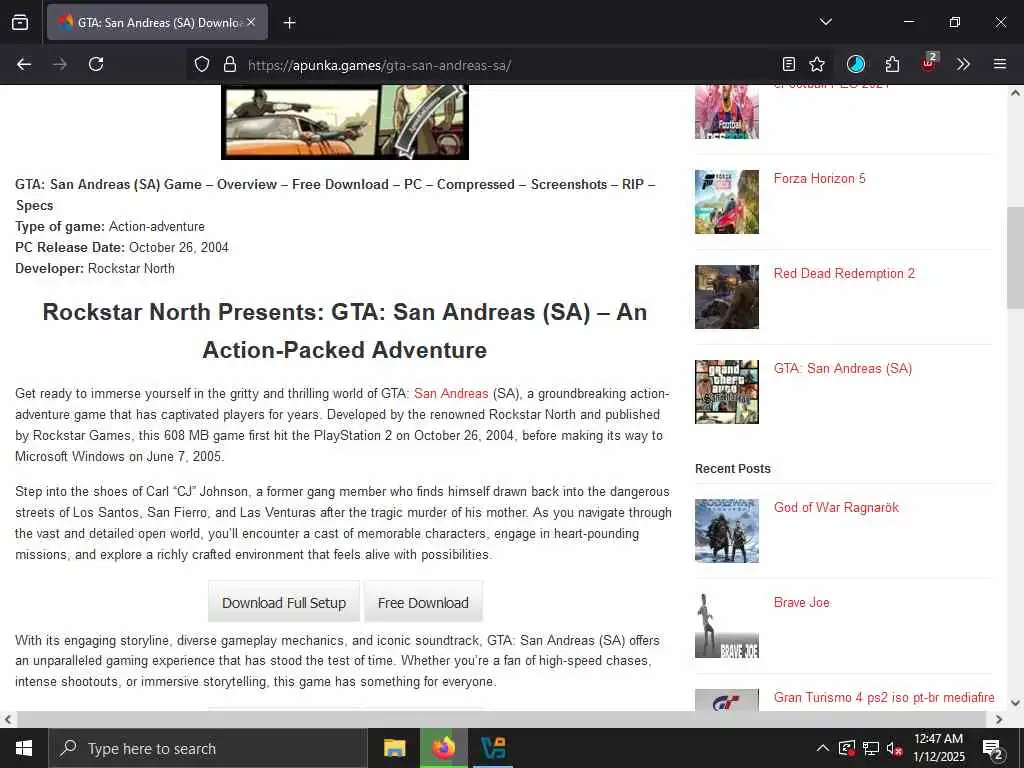Click the Rockstar North Presents heading
This screenshot has height=768, width=1024.
tap(345, 331)
